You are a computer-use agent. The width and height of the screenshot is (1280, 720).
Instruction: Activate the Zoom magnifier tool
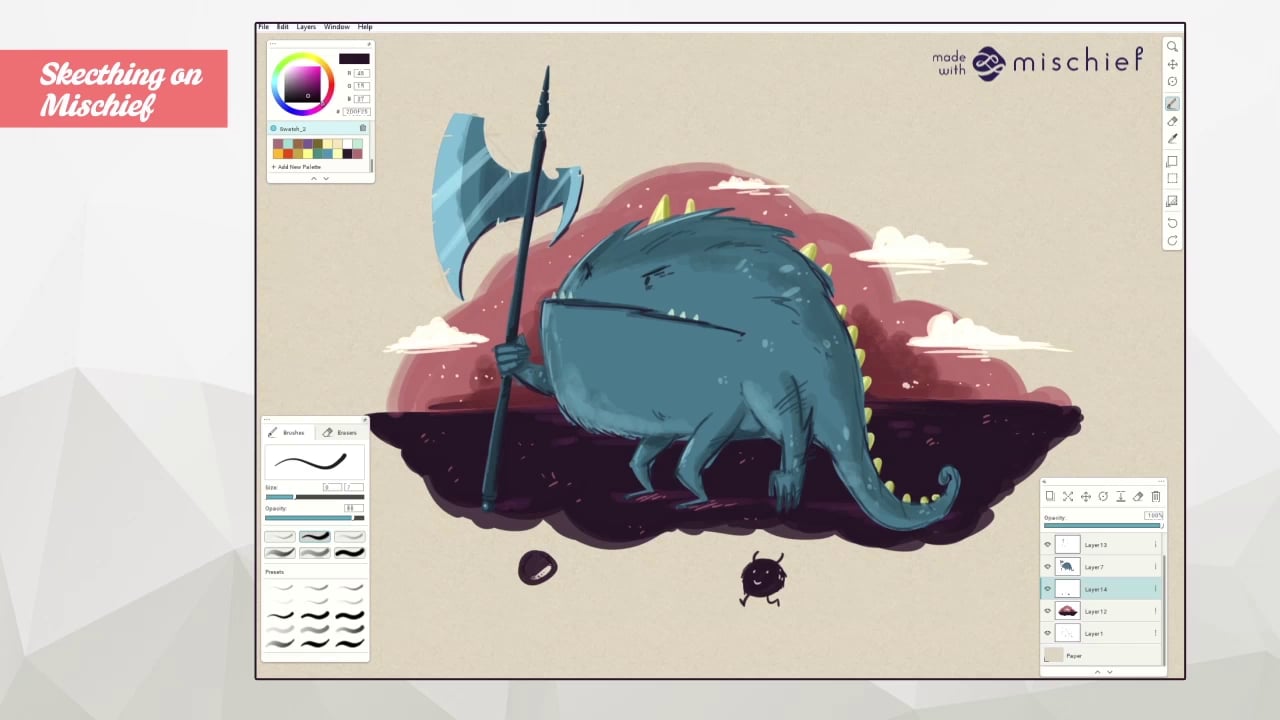pyautogui.click(x=1172, y=46)
